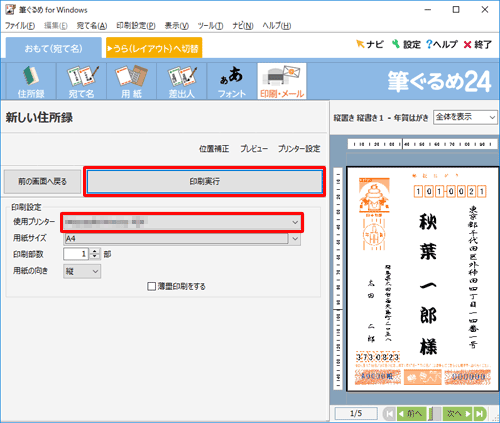Open the 用紙サイズ A4 dropdown arrow
500x423 pixels.
coord(295,239)
